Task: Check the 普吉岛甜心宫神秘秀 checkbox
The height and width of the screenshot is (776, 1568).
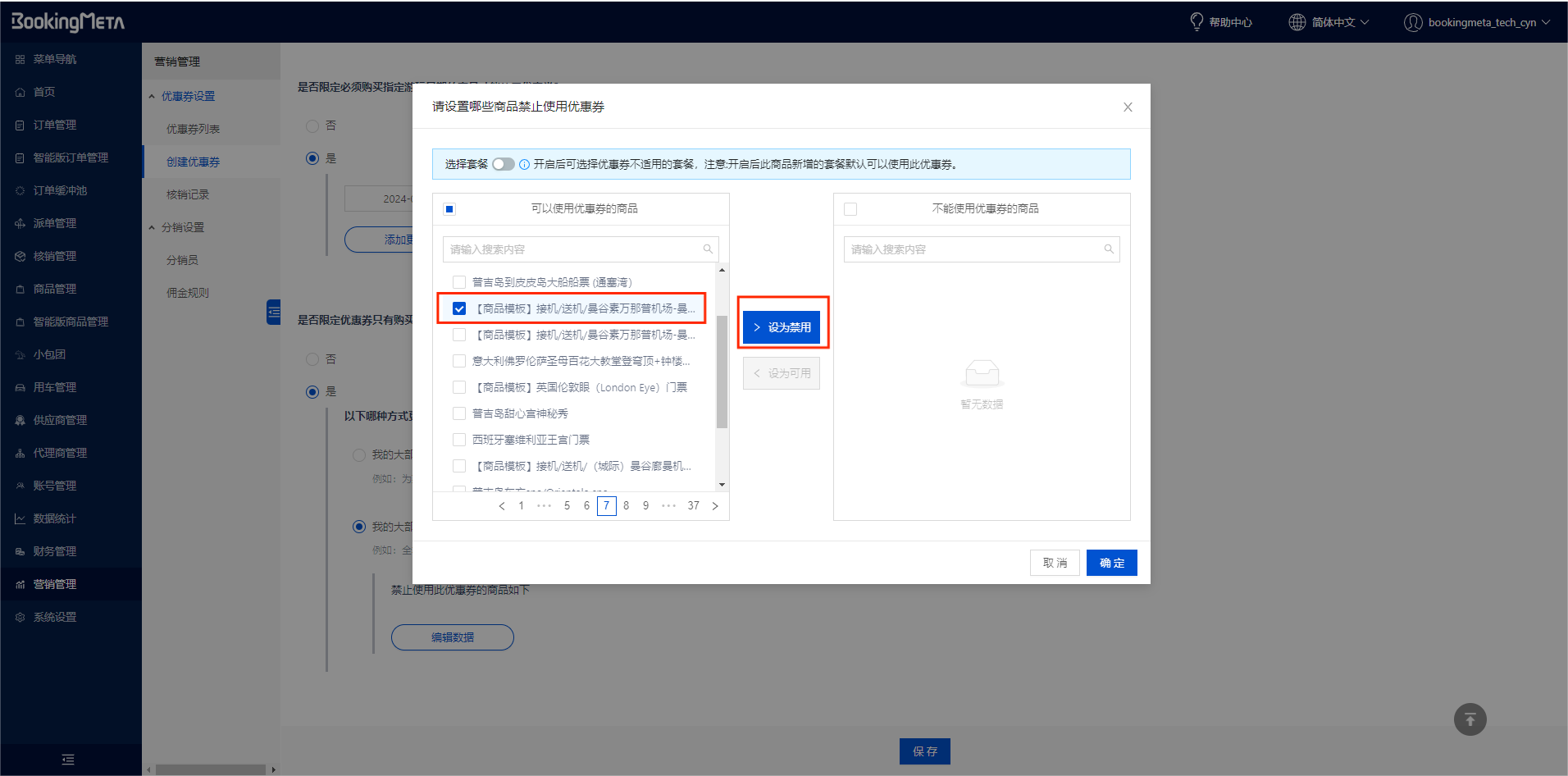Action: pyautogui.click(x=459, y=413)
